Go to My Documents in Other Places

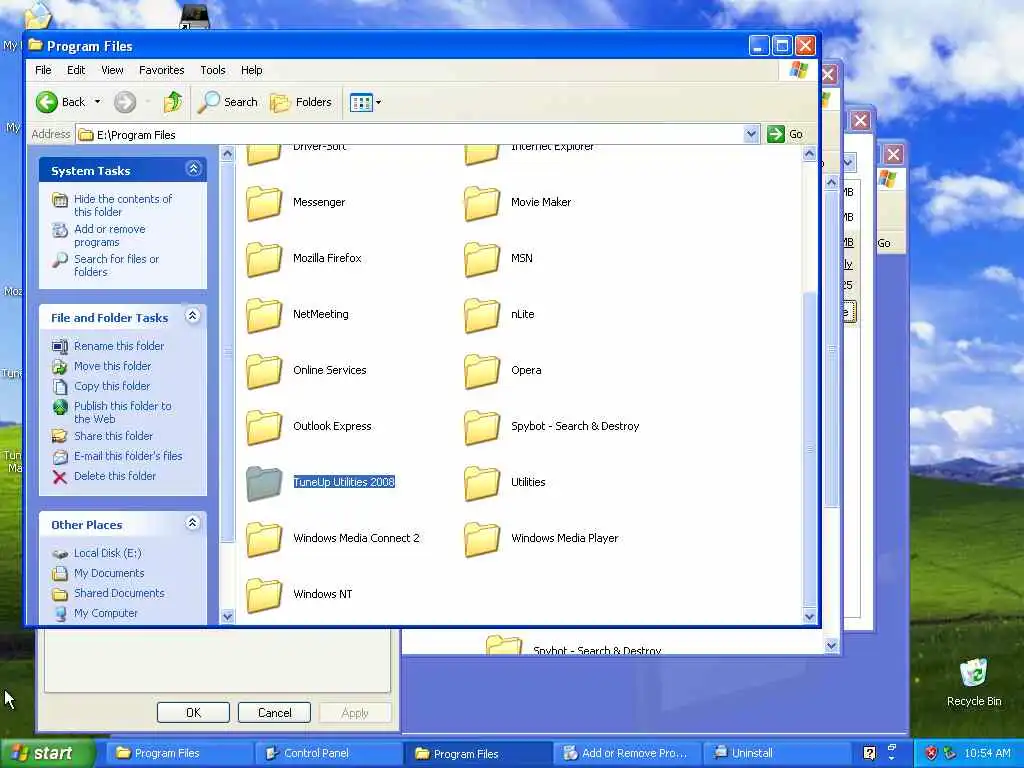coord(109,573)
